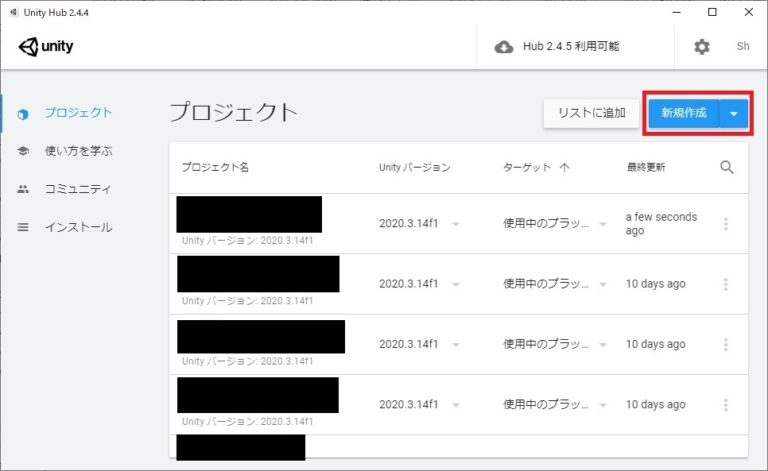Click the 'a few seconds ago' timestamp
Screen dimensions: 768x471
point(661,224)
